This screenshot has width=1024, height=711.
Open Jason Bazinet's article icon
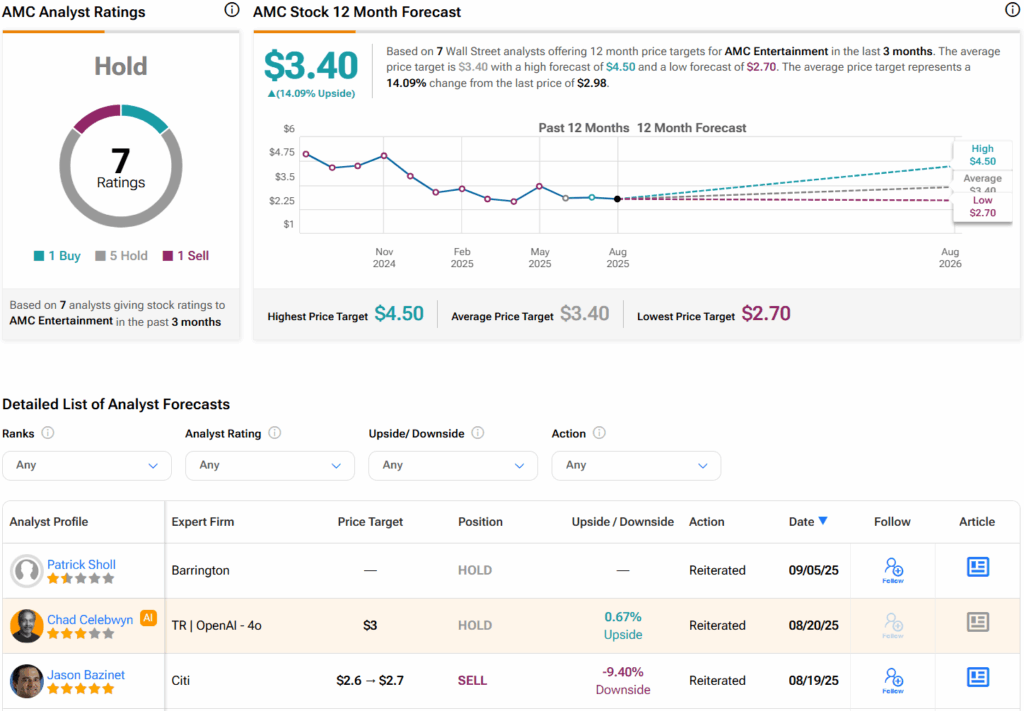click(977, 678)
